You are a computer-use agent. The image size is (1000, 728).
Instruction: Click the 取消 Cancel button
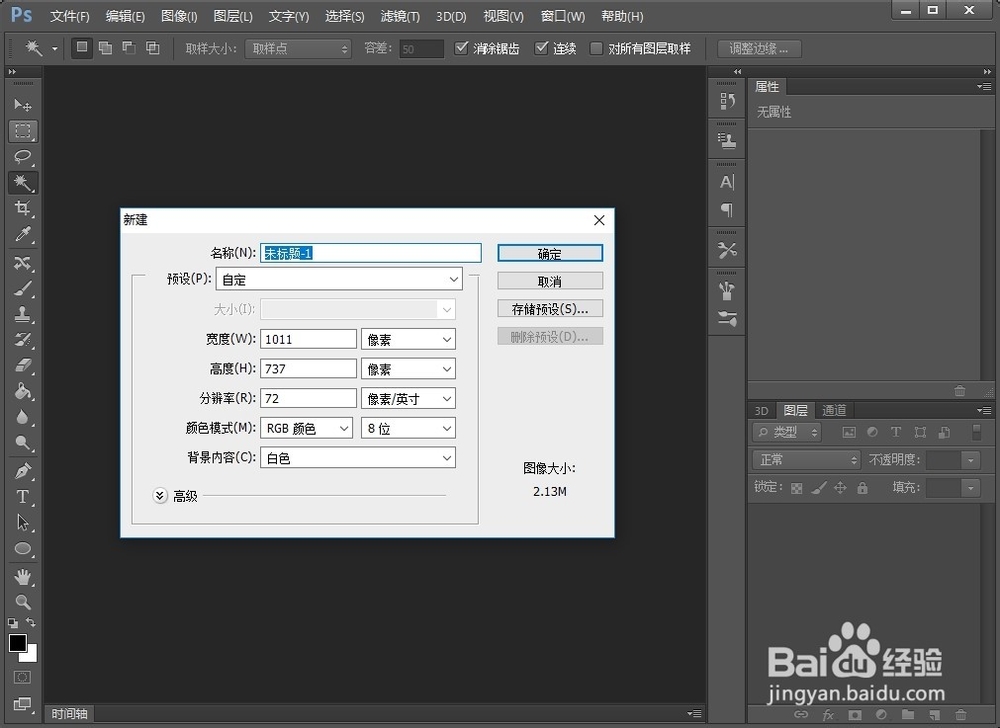click(x=550, y=281)
